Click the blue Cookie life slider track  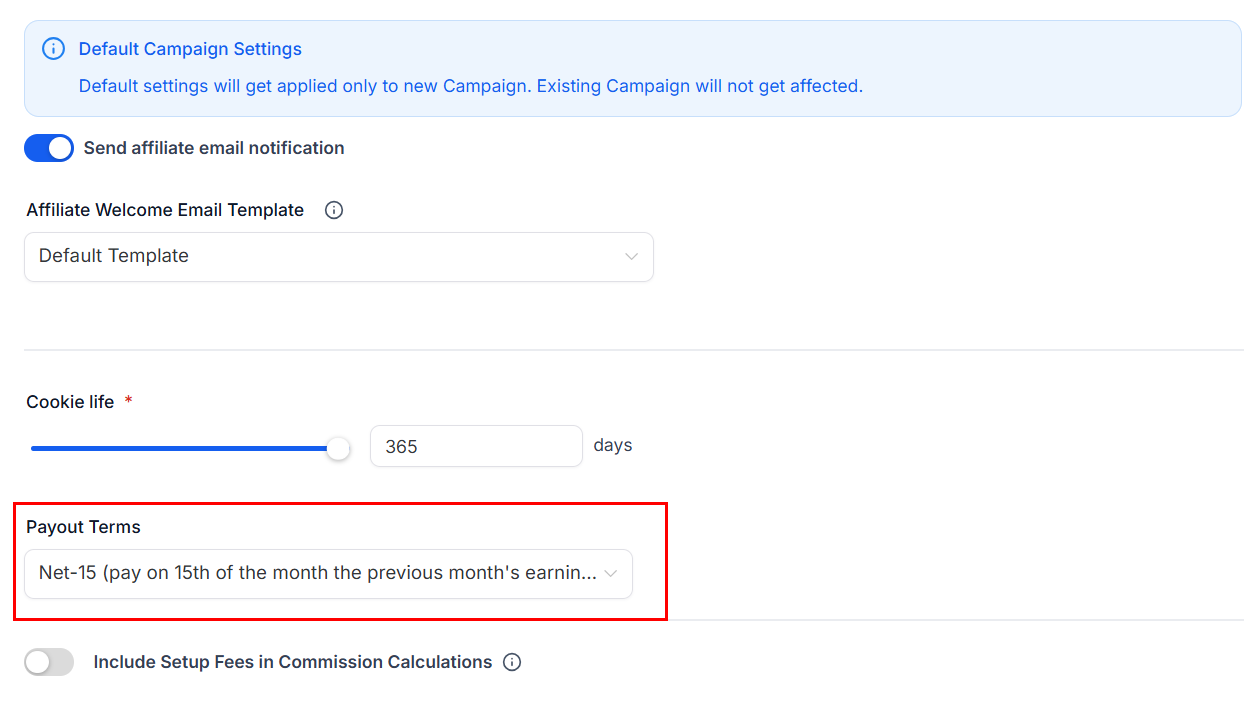point(180,448)
